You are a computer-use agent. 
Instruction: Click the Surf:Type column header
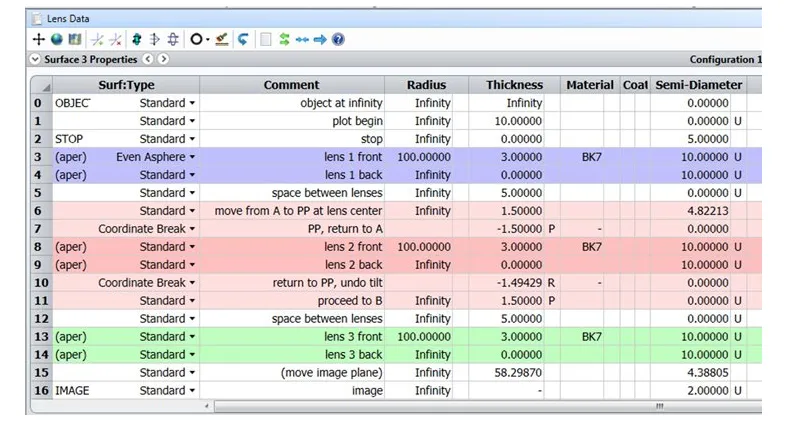[x=126, y=85]
